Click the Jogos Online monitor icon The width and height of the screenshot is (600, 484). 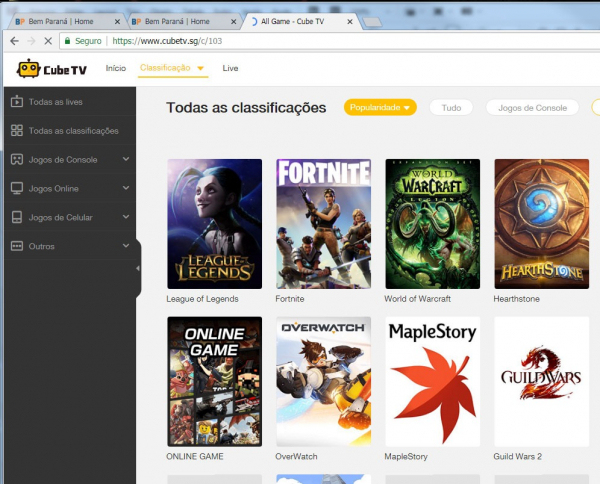click(17, 188)
